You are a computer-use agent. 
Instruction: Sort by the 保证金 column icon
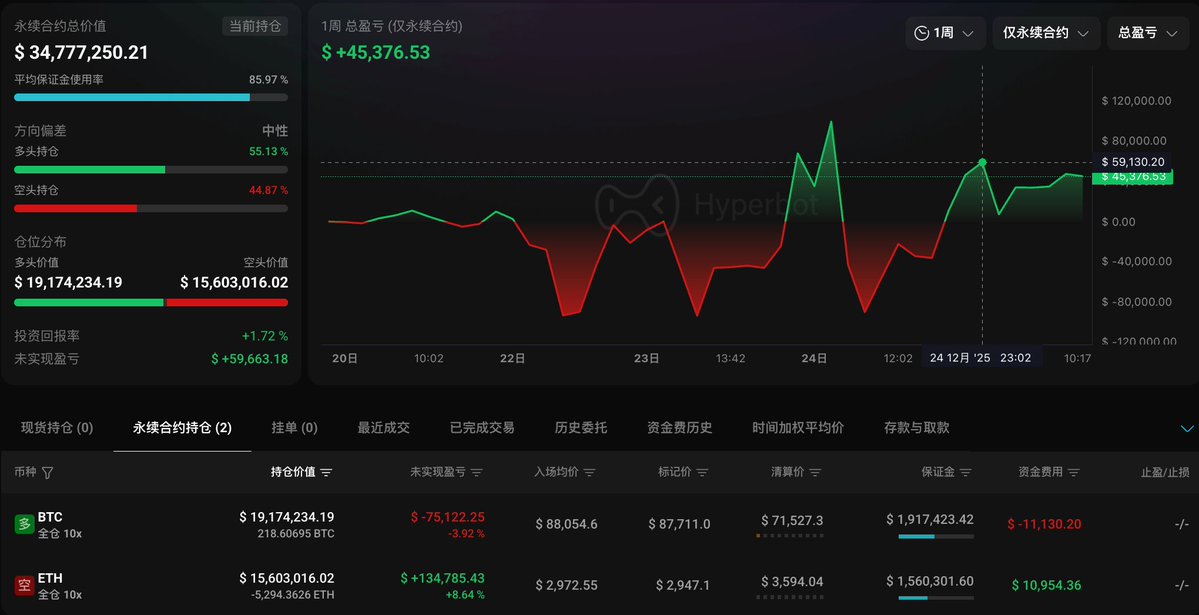click(x=966, y=473)
